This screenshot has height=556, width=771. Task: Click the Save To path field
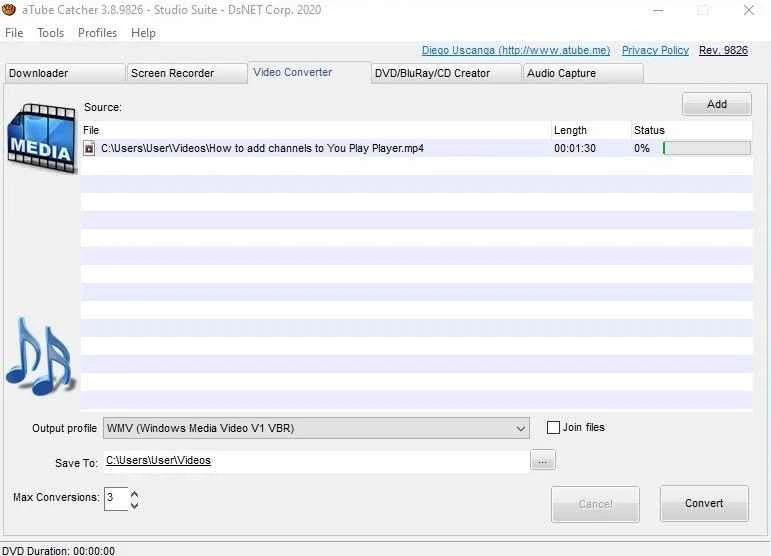click(x=316, y=461)
